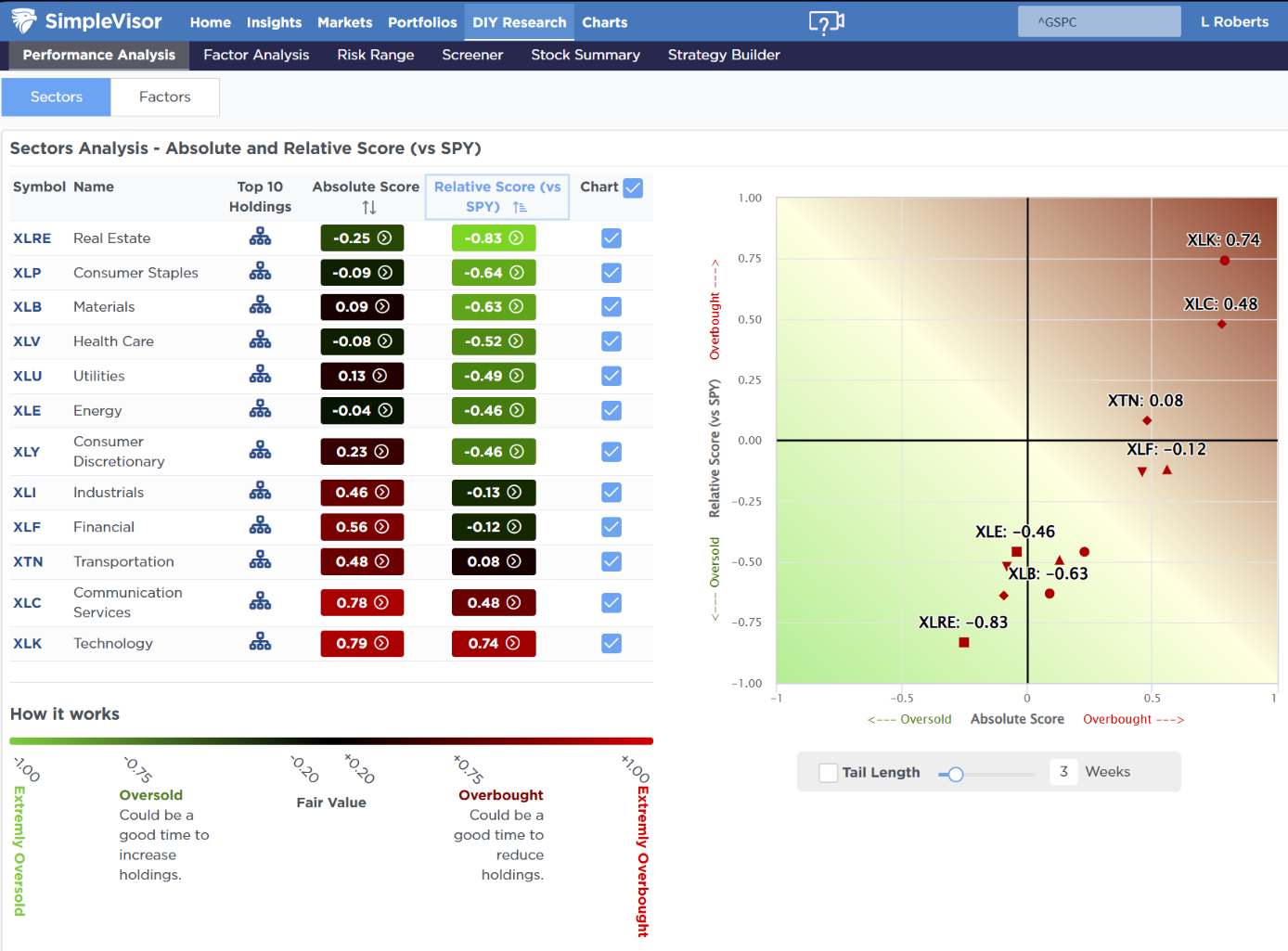
Task: Open the Screener tab
Action: click(x=472, y=55)
